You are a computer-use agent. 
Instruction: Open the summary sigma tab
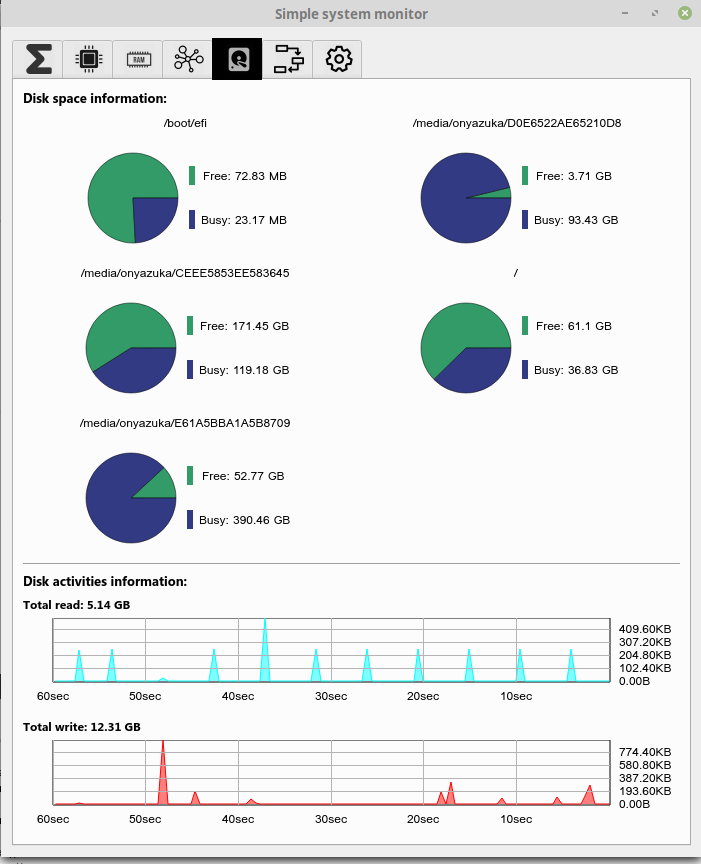click(37, 59)
